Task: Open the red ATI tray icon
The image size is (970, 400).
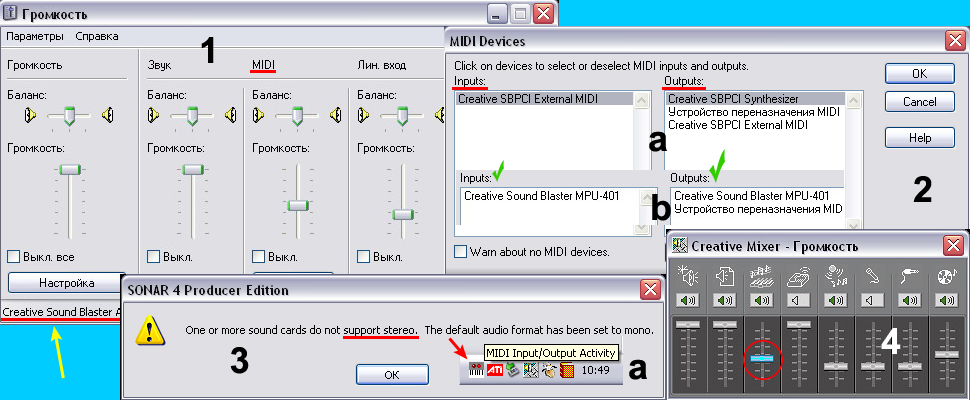Action: [494, 371]
